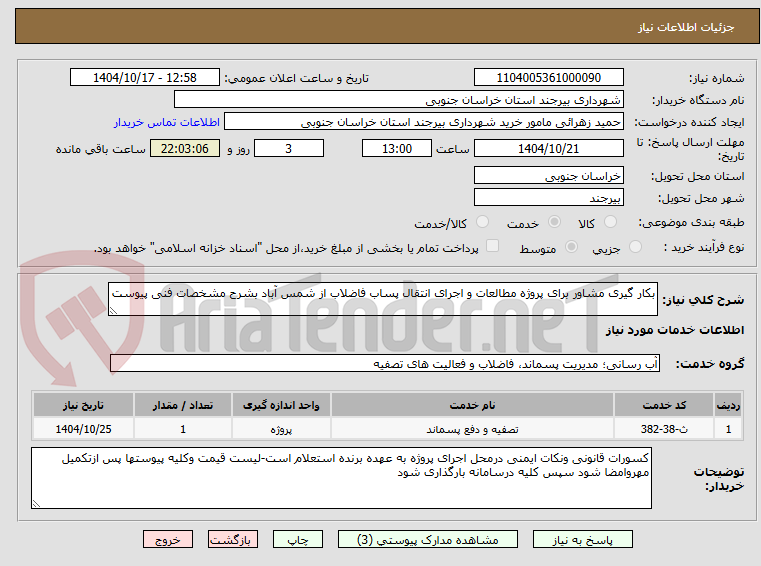Click the خروج exit button
The image size is (761, 566).
(x=167, y=539)
